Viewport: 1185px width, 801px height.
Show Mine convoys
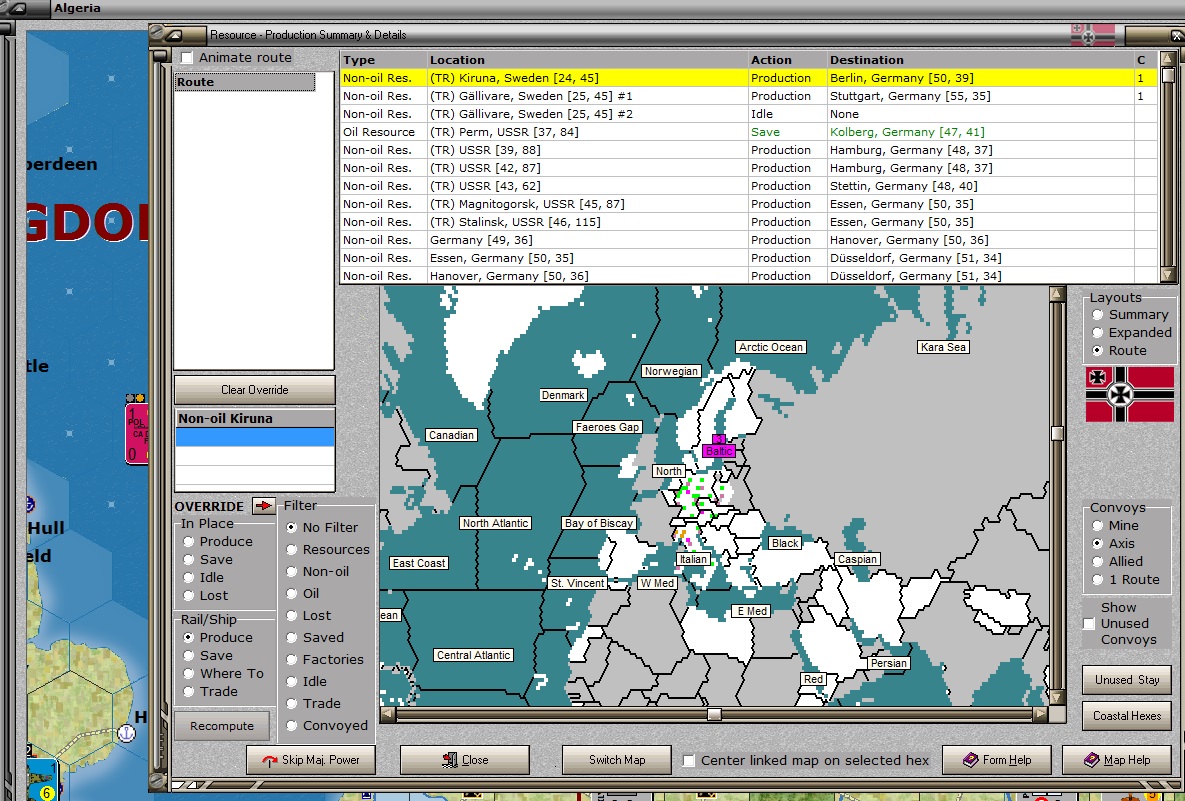(1097, 526)
